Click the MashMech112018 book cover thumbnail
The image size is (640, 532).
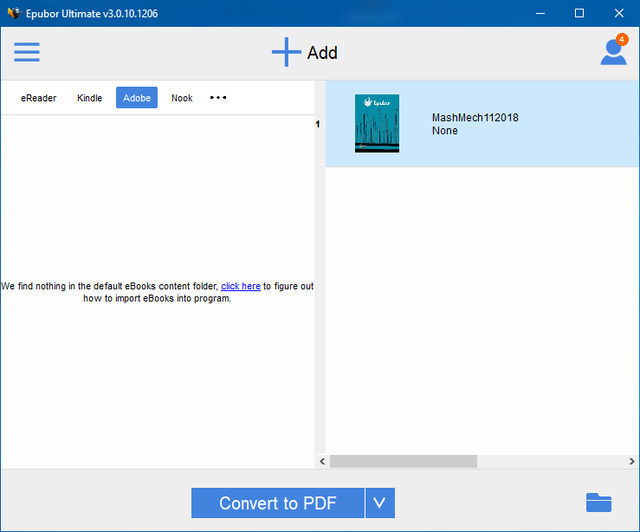377,123
